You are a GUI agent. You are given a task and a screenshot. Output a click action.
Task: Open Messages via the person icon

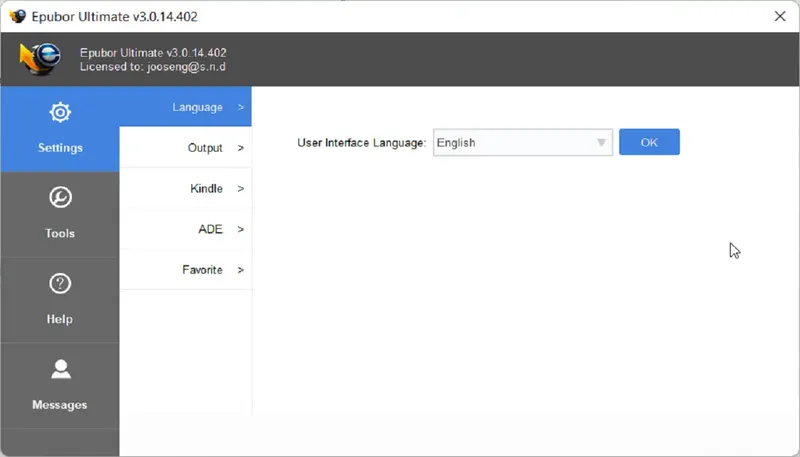coord(60,370)
